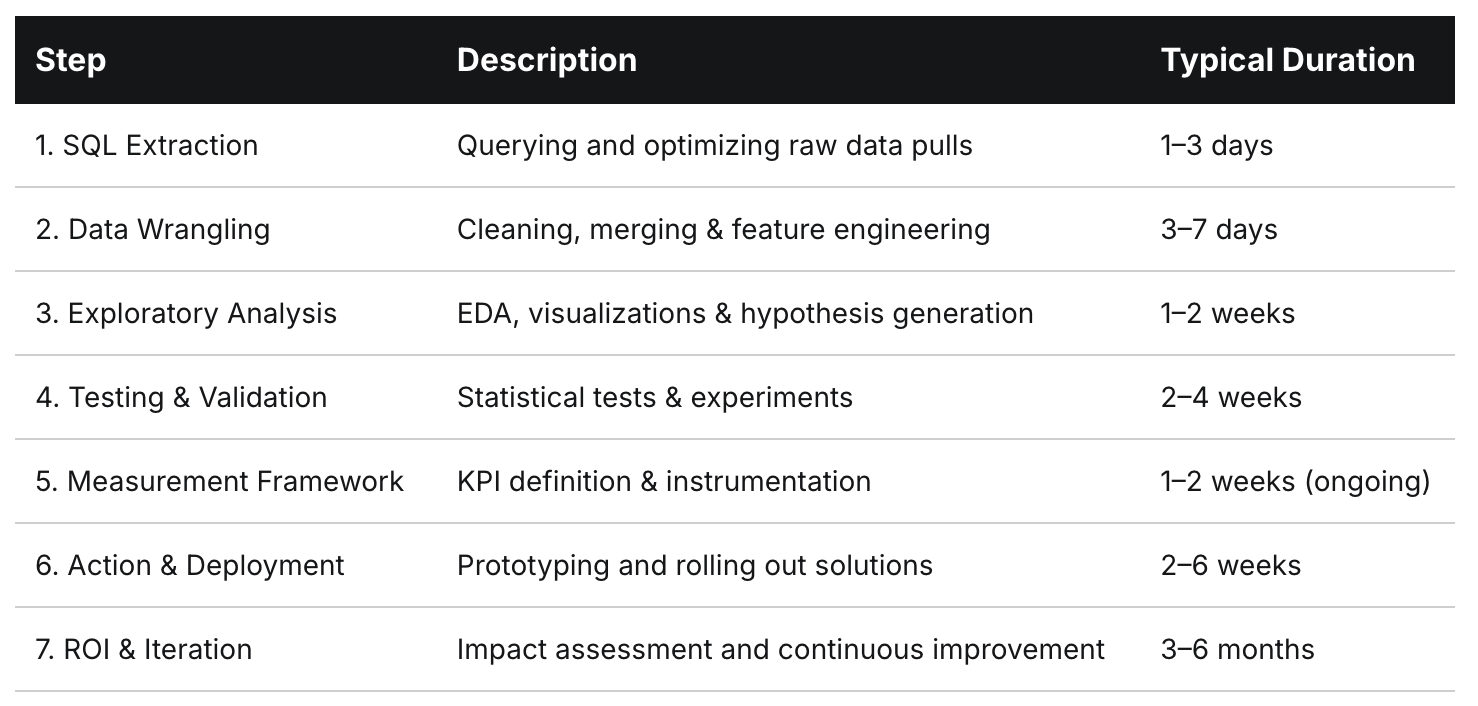This screenshot has width=1478, height=706.
Task: Click 'Impact assessment and continuous improvement' text
Action: [x=781, y=650]
